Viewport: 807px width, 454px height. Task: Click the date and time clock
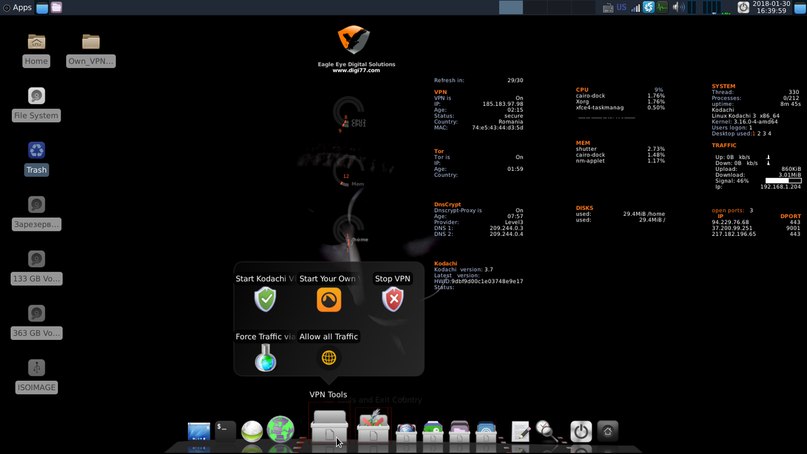click(x=771, y=7)
